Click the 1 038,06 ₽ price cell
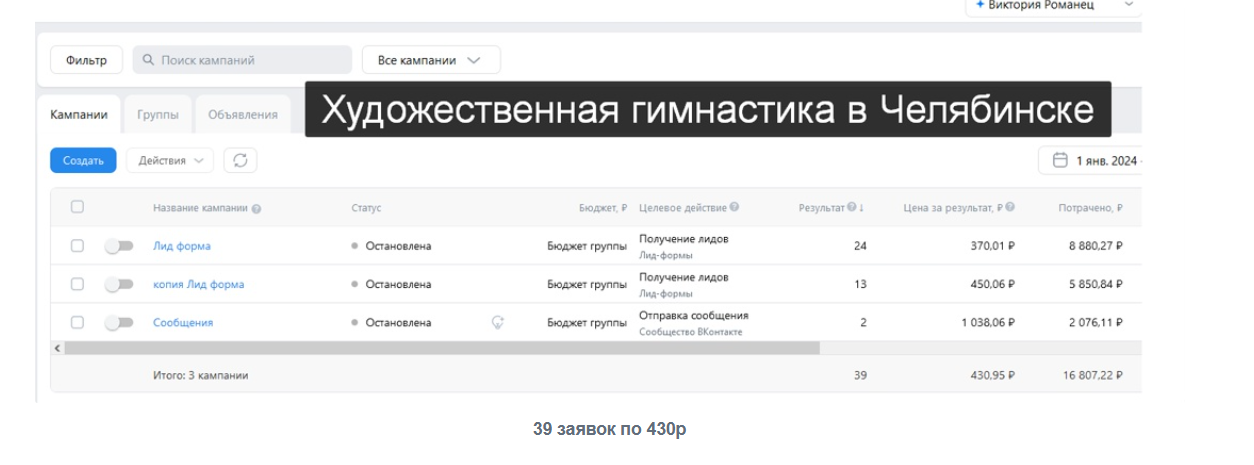Screen dimensions: 1254x465 (x=988, y=322)
